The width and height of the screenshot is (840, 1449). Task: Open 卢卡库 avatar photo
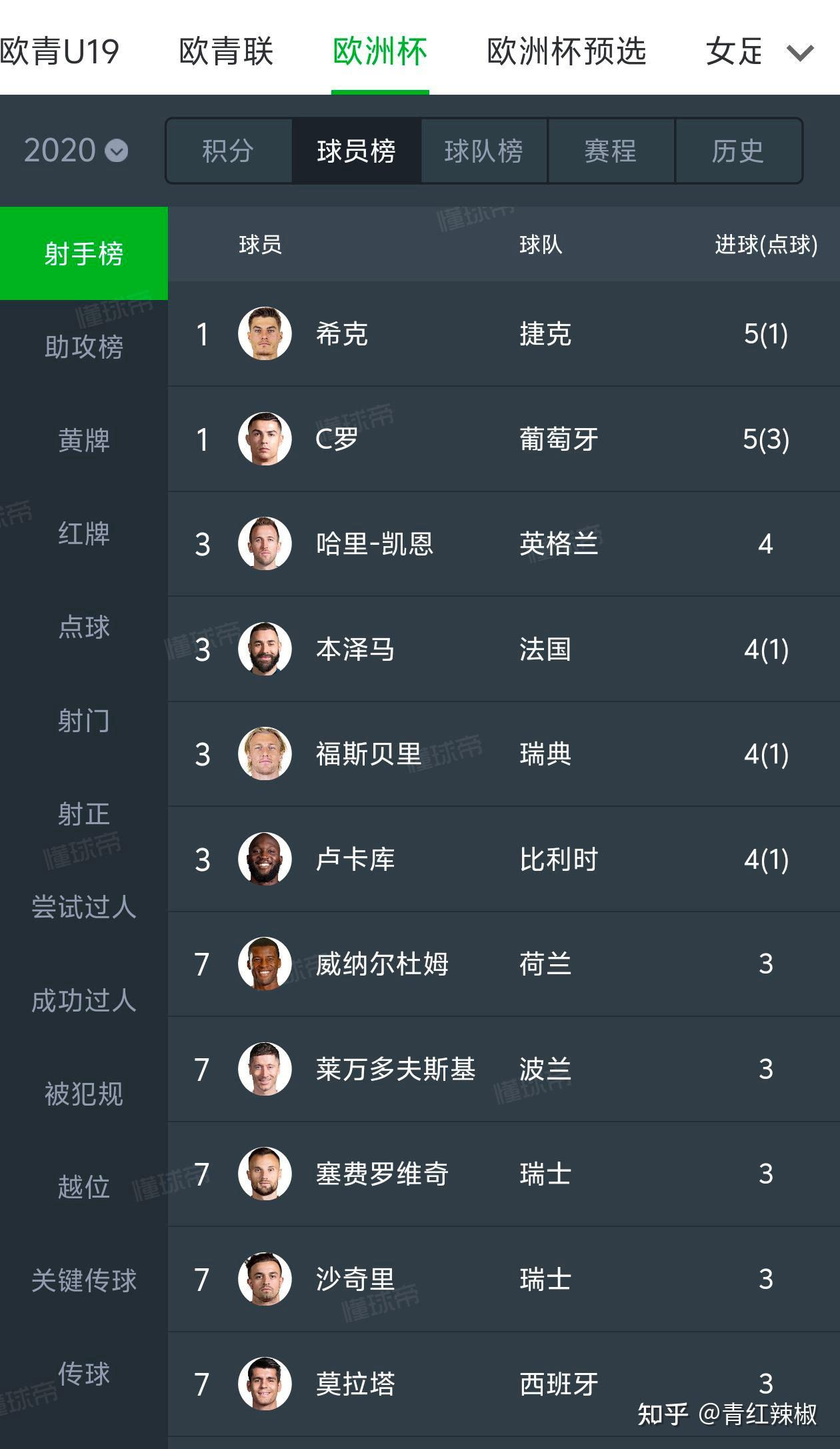(265, 859)
